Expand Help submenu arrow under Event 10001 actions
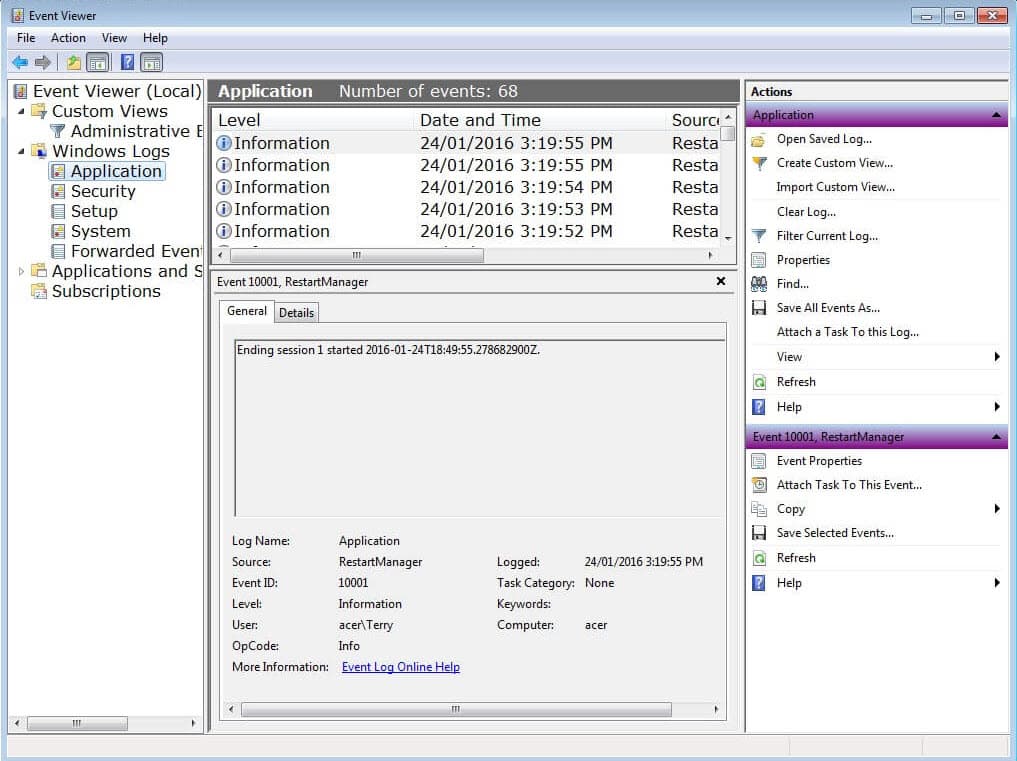Screen dimensions: 1017x761 pos(997,583)
